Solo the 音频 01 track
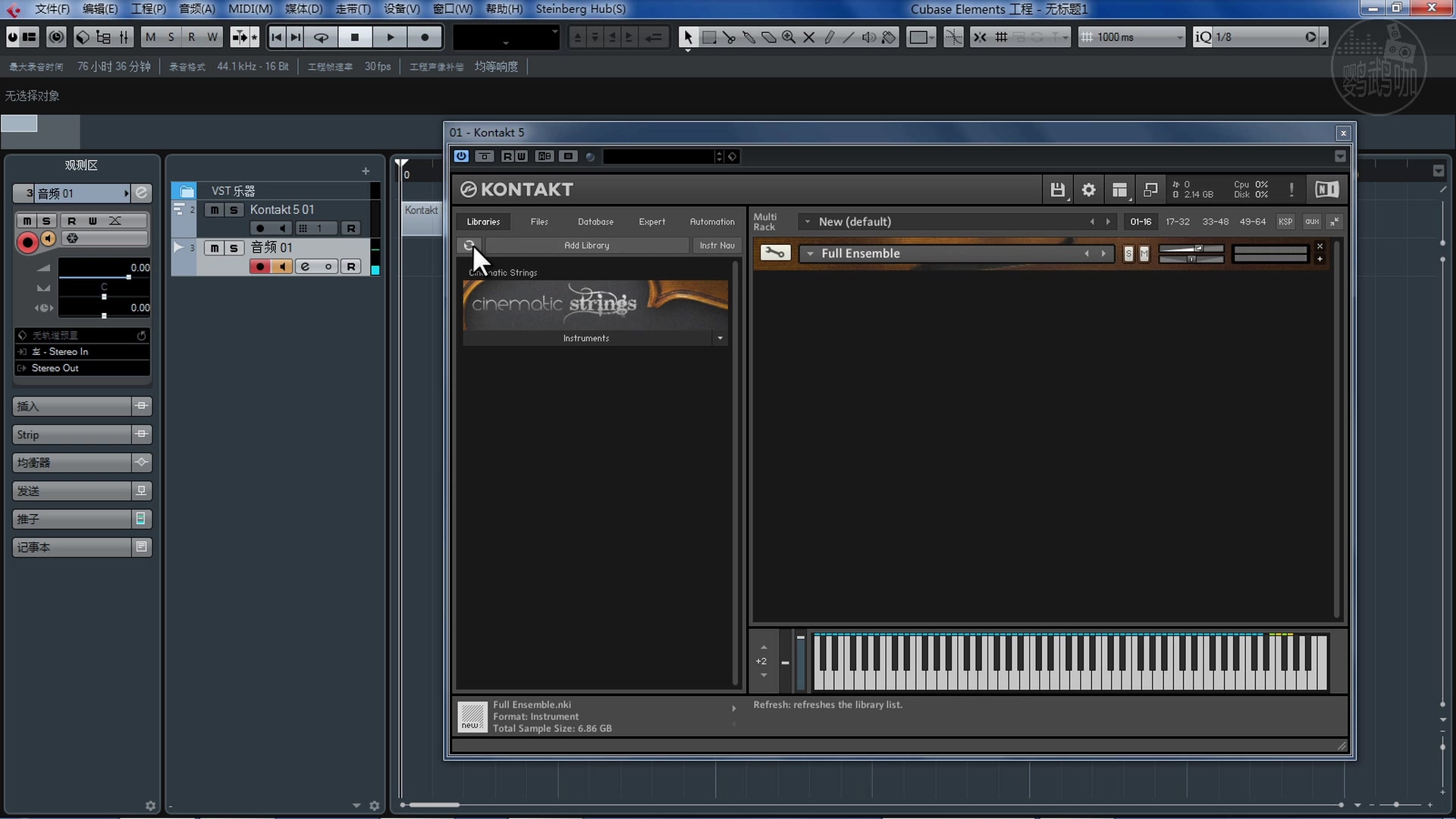This screenshot has width=1456, height=819. (x=234, y=248)
